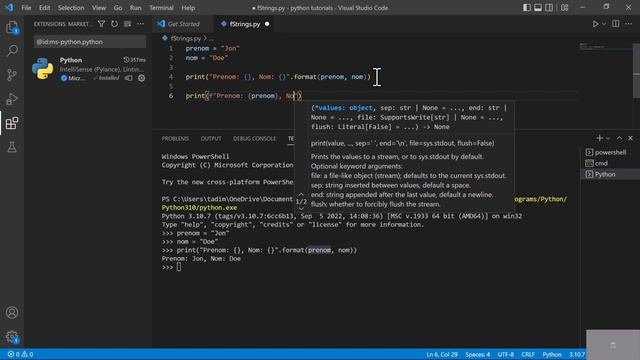640x360 pixels.
Task: Click Ln 6, Col 29 status item
Action: click(442, 354)
